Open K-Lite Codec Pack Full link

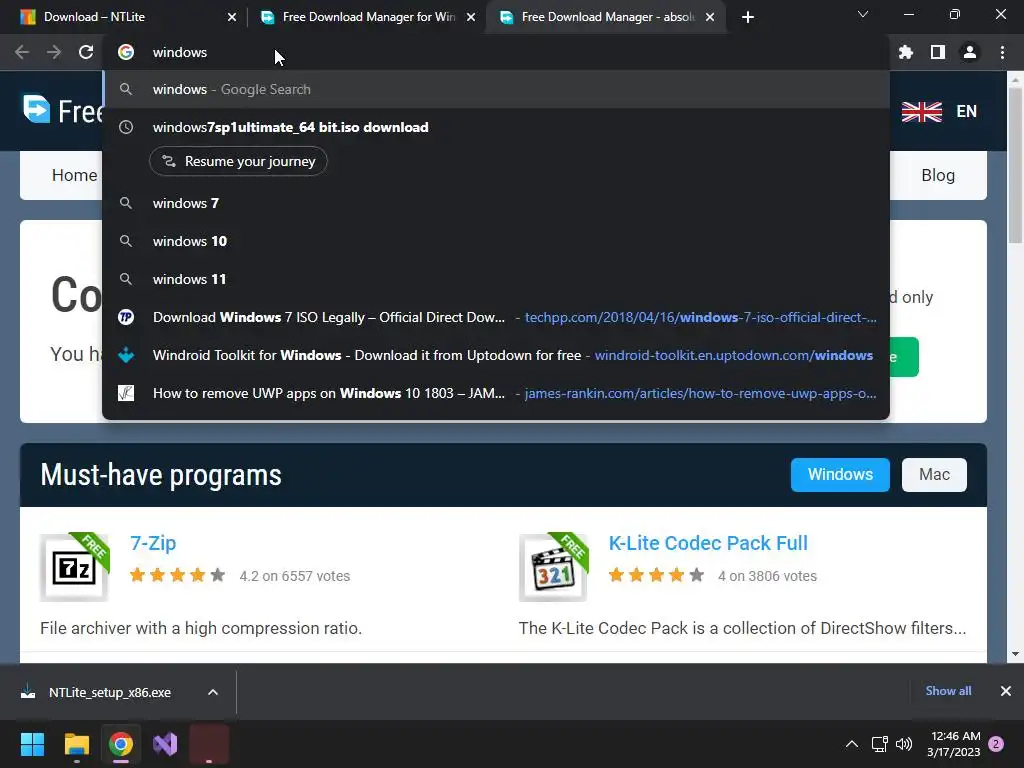point(708,543)
